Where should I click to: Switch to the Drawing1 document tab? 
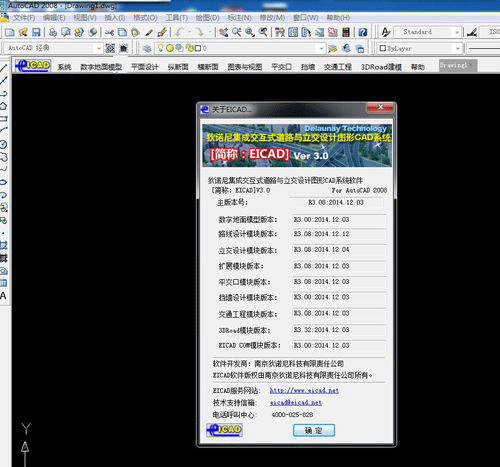458,65
